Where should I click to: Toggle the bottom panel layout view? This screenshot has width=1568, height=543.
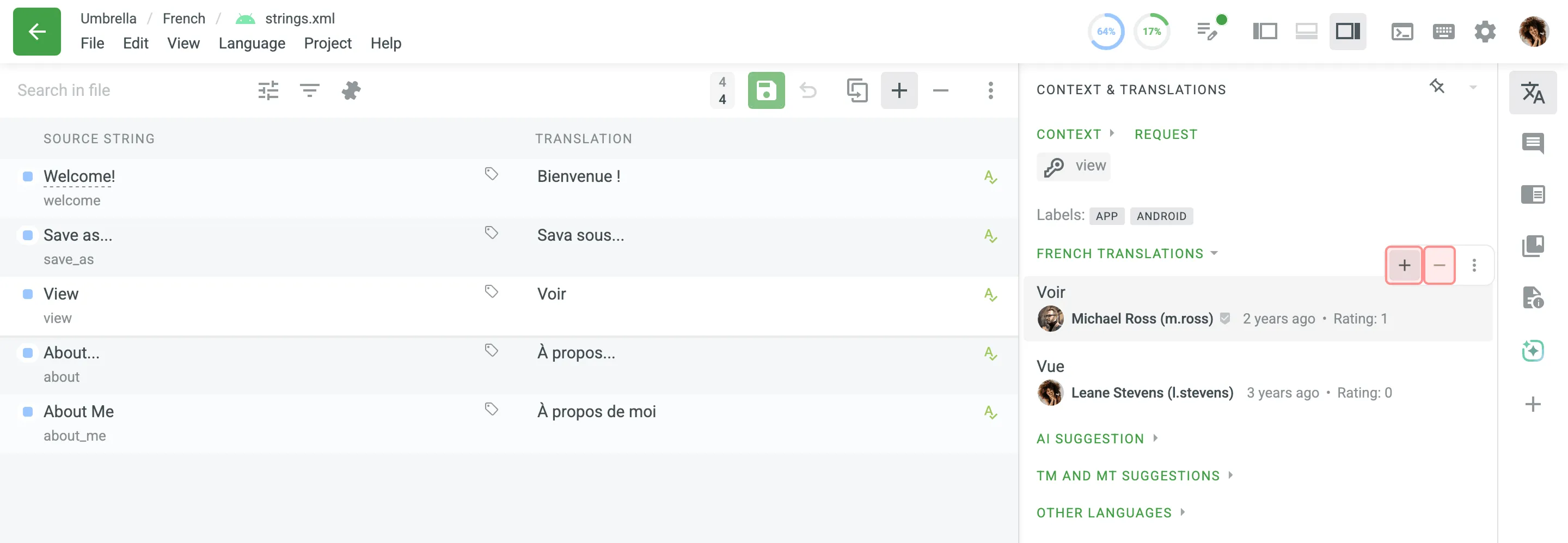click(1306, 32)
